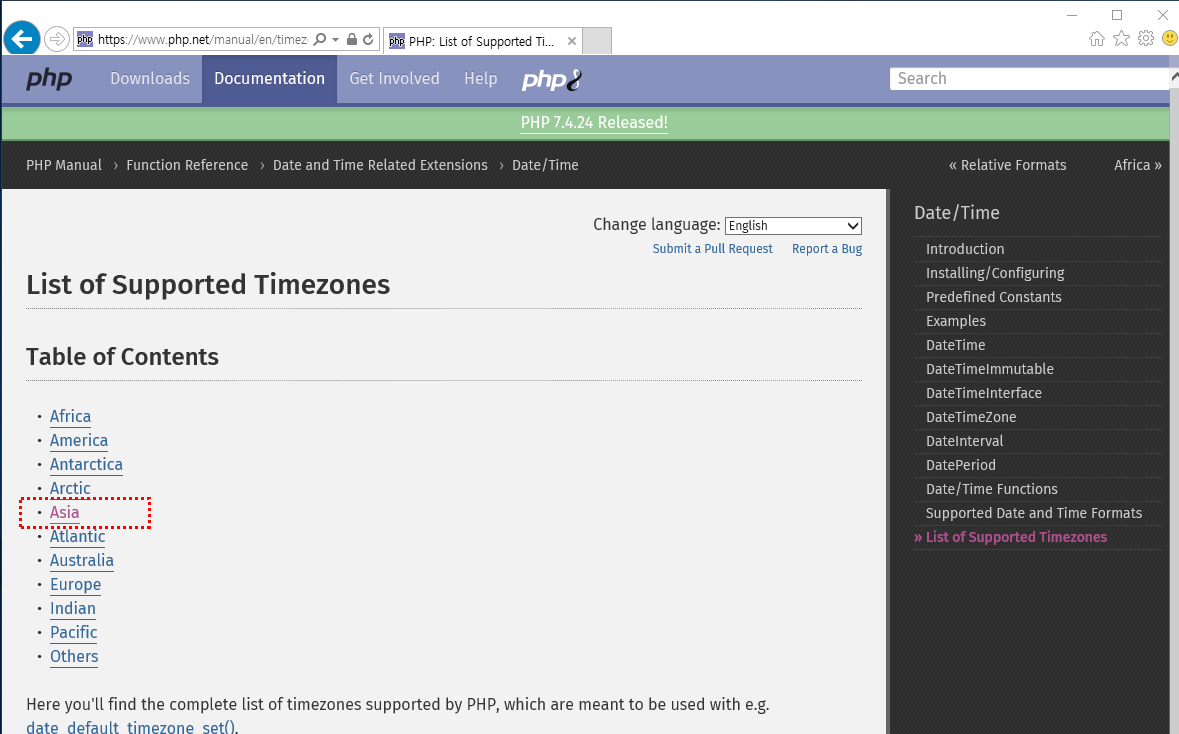Open browser Tools gear icon

point(1145,38)
